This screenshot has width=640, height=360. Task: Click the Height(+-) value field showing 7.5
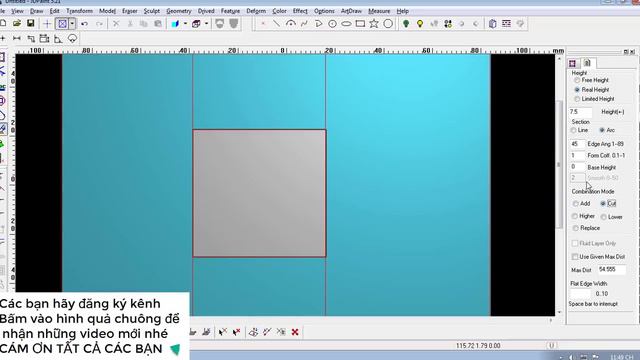[x=580, y=111]
